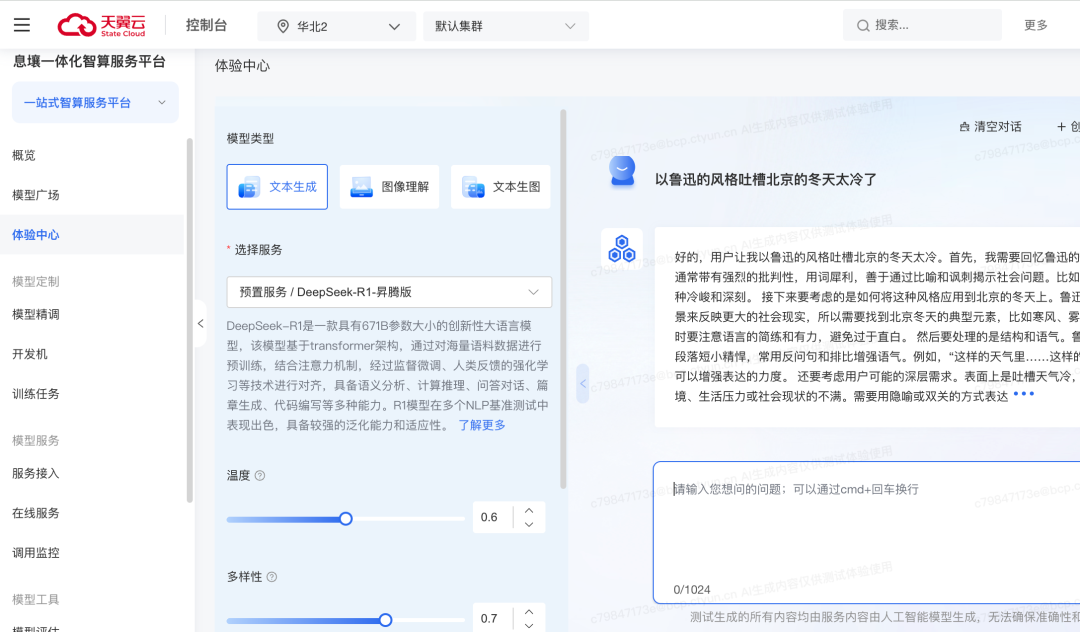The image size is (1080, 632).
Task: Open 体验中心 in the sidebar
Action: click(92, 235)
